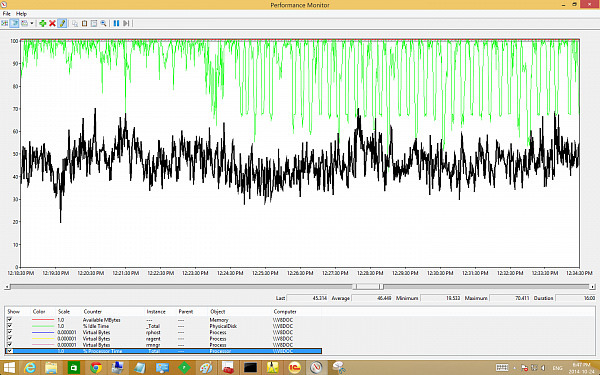
Task: Open the Help menu
Action: (21, 13)
